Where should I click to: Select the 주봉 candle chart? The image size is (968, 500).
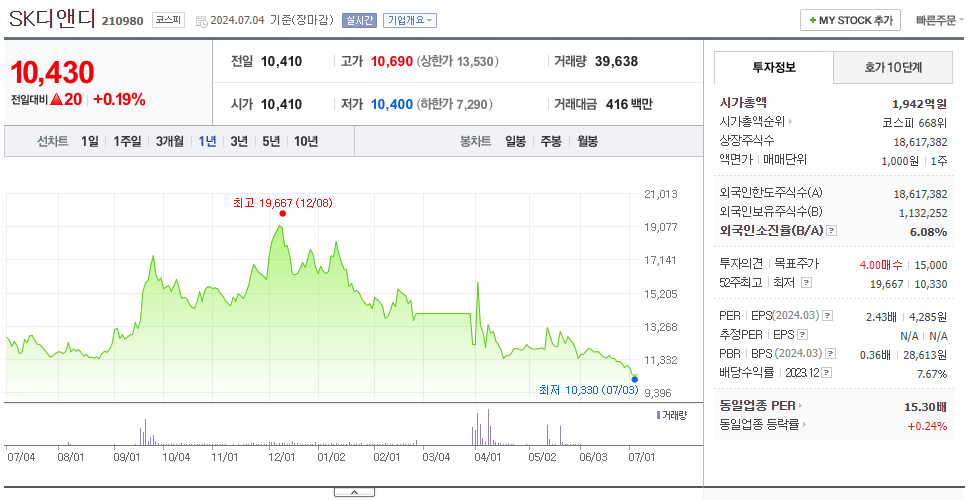(x=551, y=141)
